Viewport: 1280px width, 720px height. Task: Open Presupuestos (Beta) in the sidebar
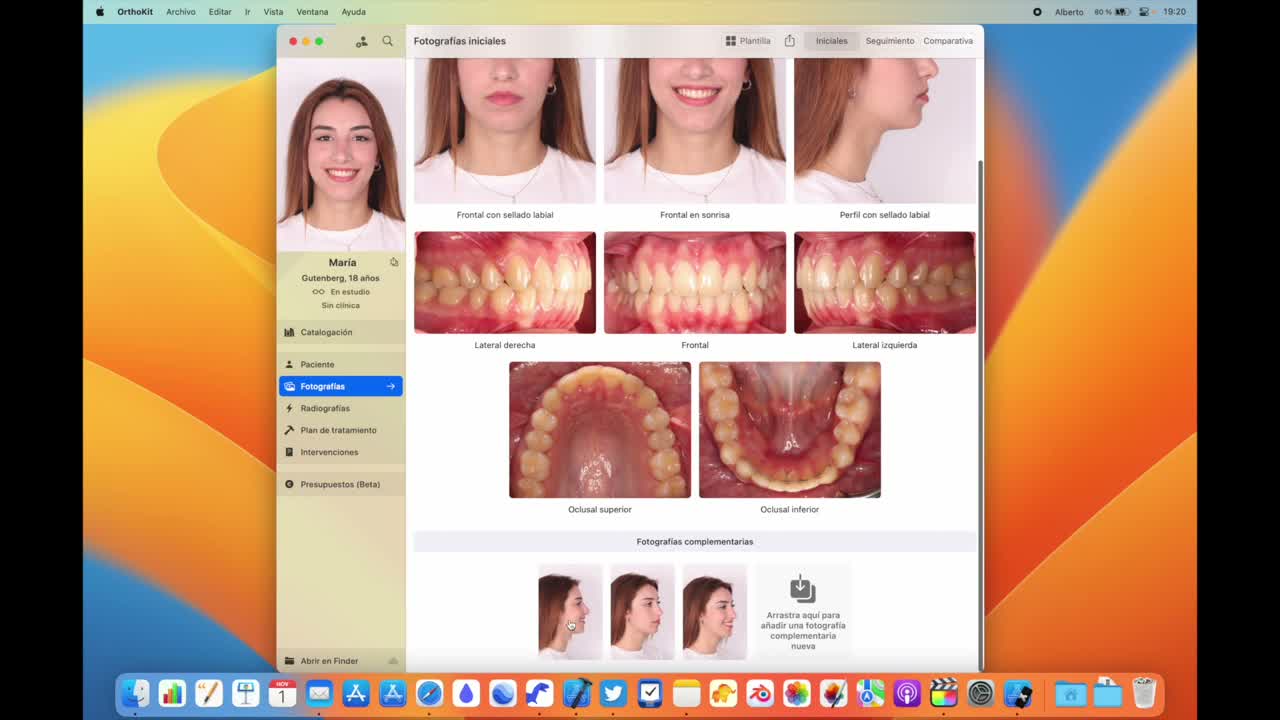point(341,484)
